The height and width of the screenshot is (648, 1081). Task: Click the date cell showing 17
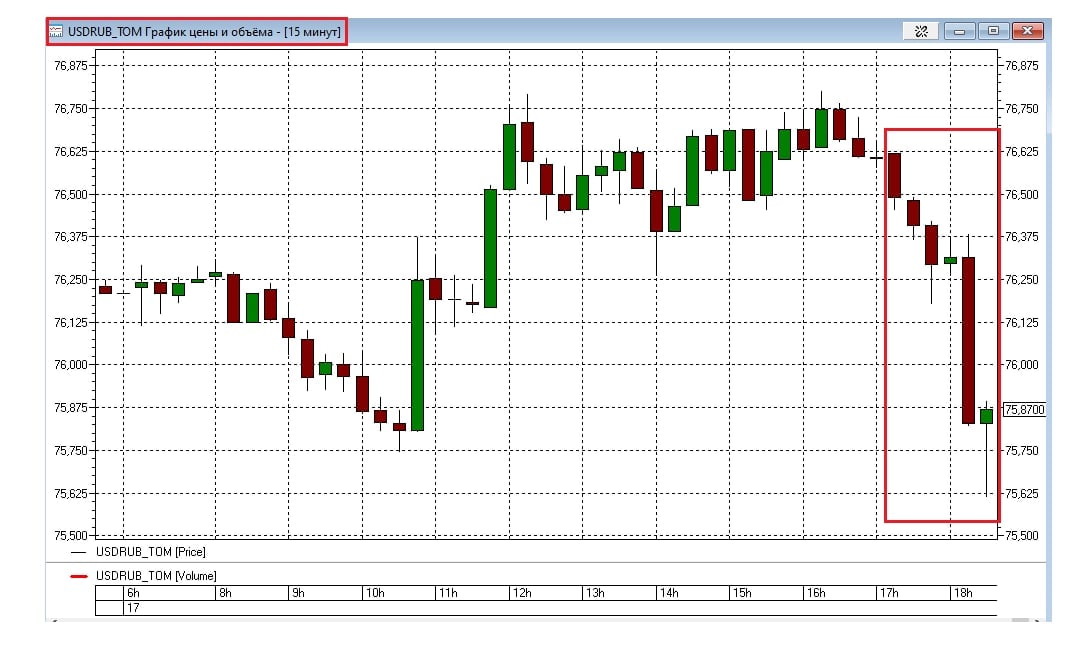132,607
